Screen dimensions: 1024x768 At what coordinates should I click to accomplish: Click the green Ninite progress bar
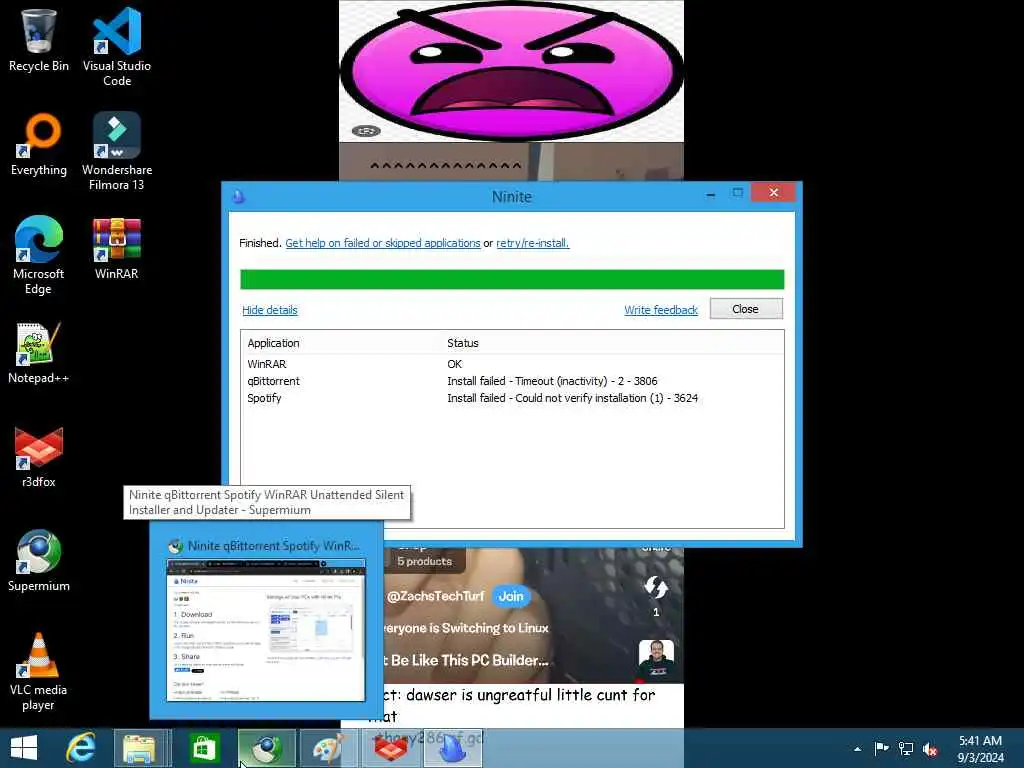click(x=512, y=279)
